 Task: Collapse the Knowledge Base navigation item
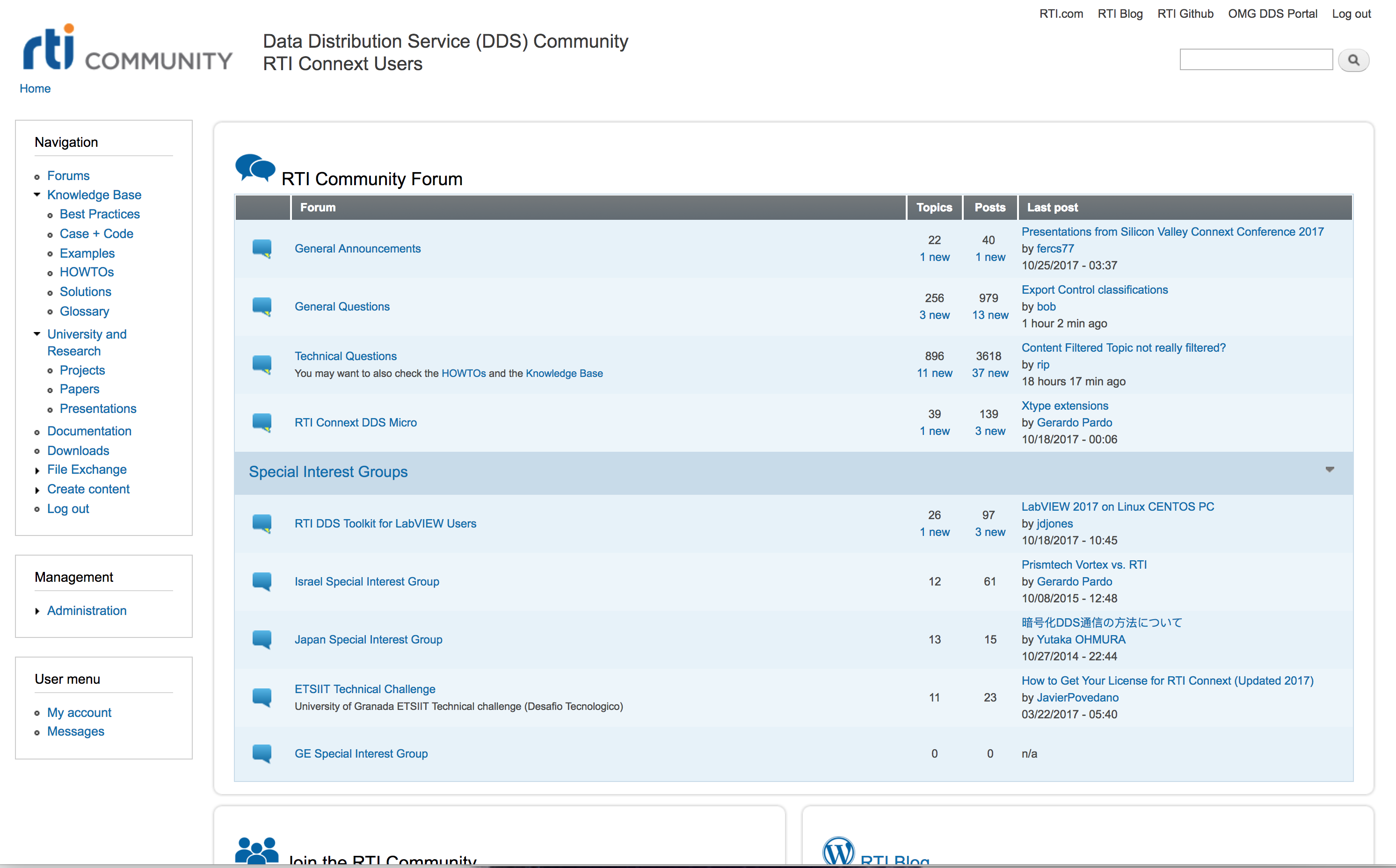pyautogui.click(x=37, y=195)
